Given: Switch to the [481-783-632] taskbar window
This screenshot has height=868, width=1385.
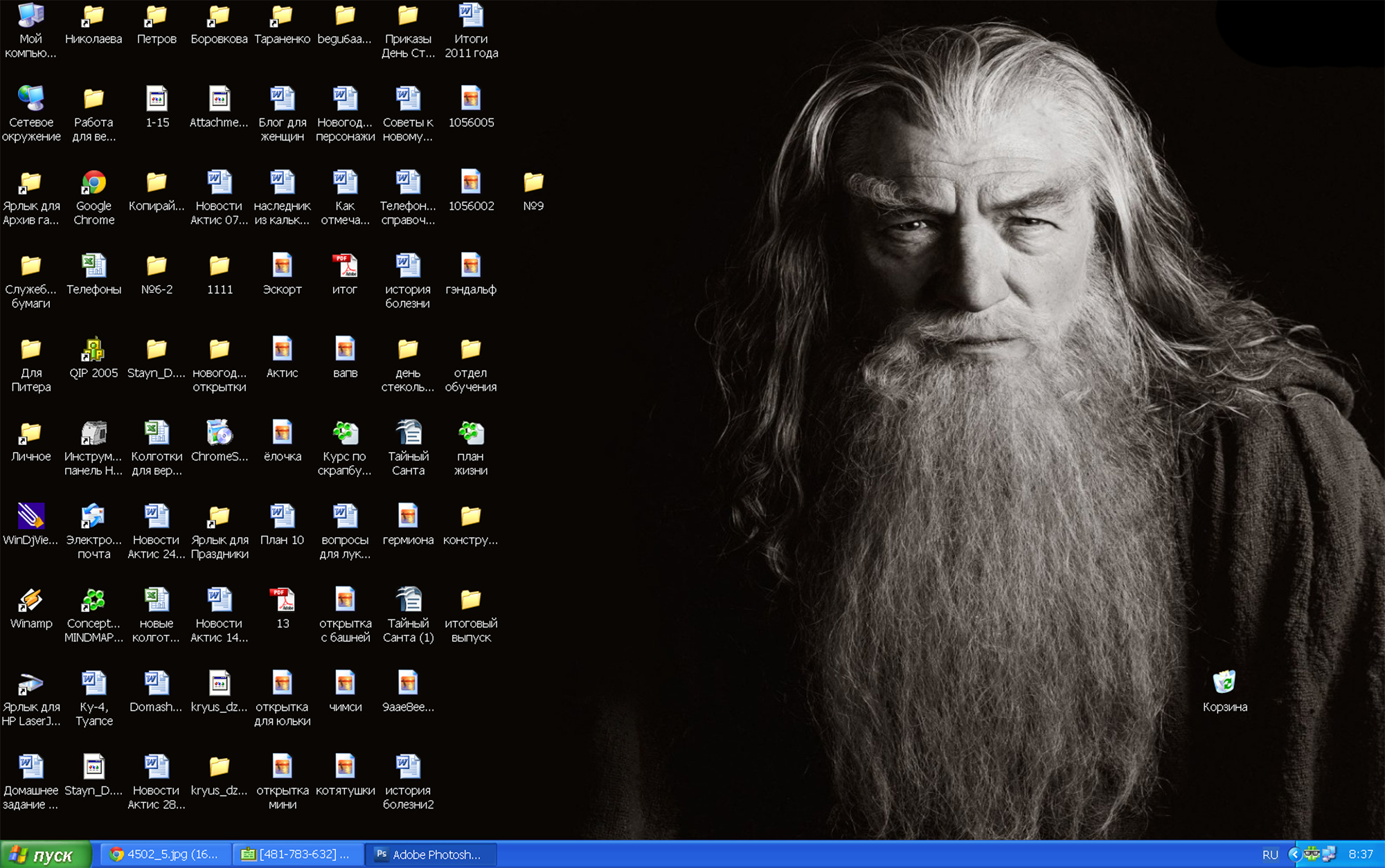Looking at the screenshot, I should click(296, 855).
